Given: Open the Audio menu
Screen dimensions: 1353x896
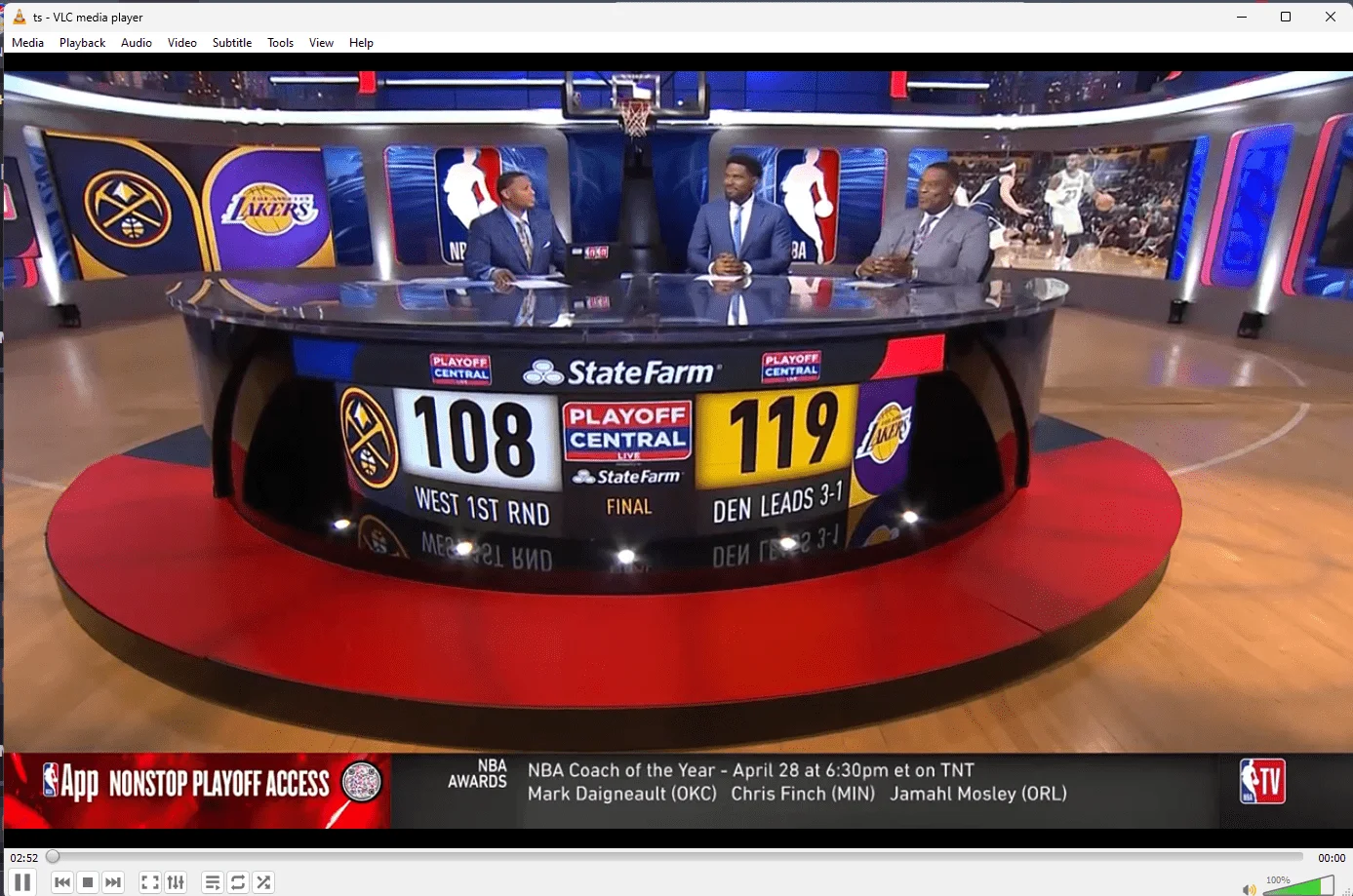Looking at the screenshot, I should pos(137,43).
